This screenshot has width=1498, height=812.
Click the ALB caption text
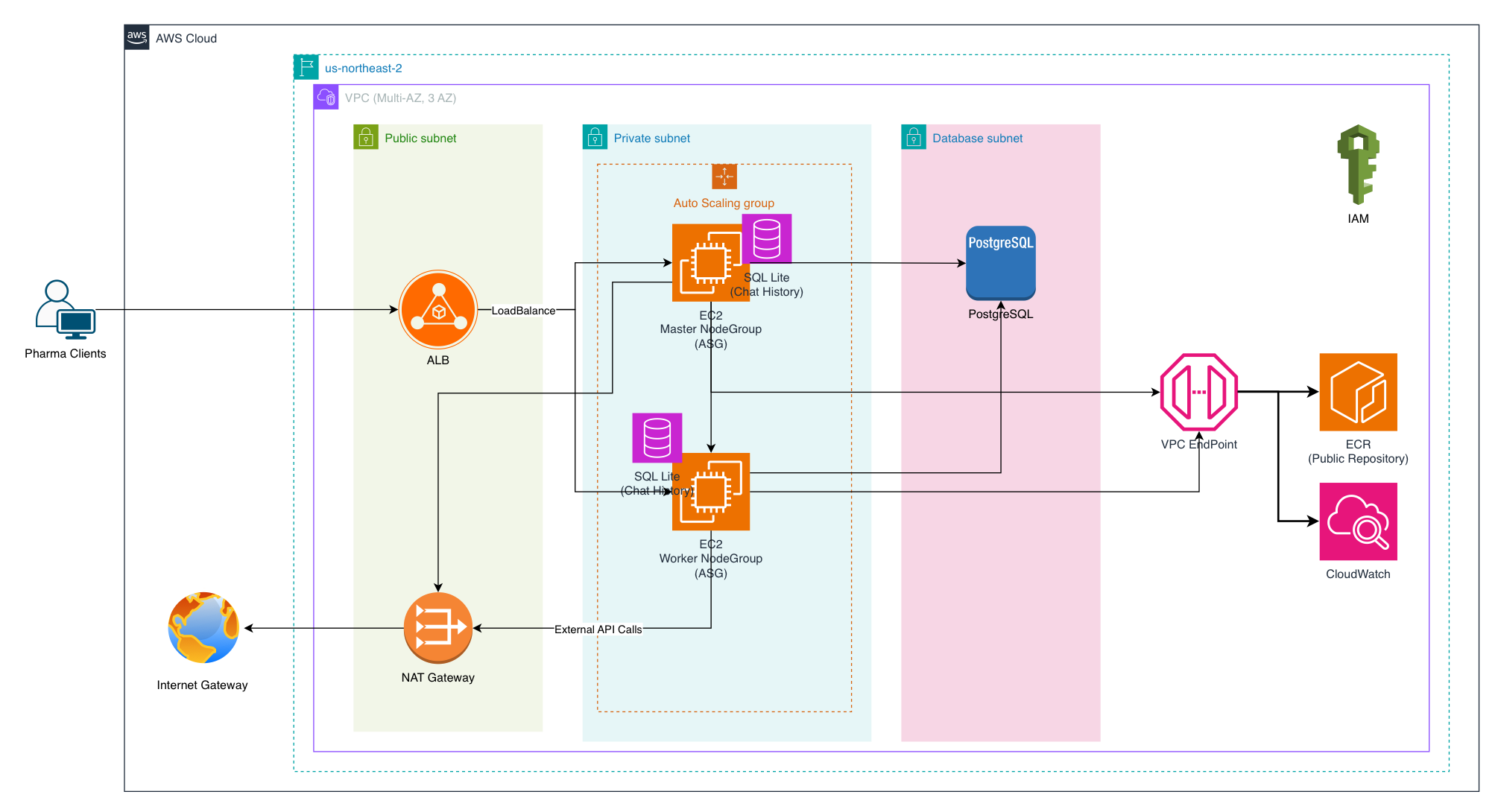pyautogui.click(x=438, y=360)
